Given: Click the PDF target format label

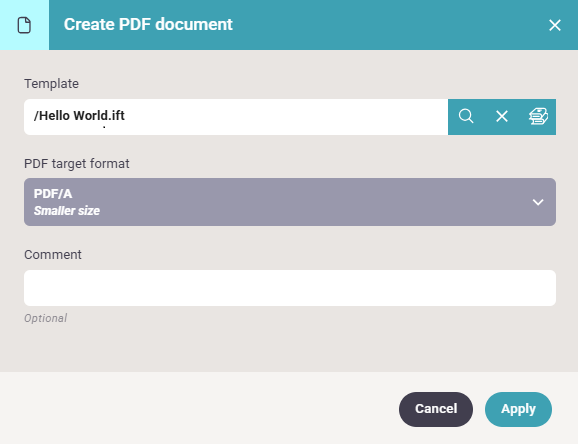Looking at the screenshot, I should 77,163.
